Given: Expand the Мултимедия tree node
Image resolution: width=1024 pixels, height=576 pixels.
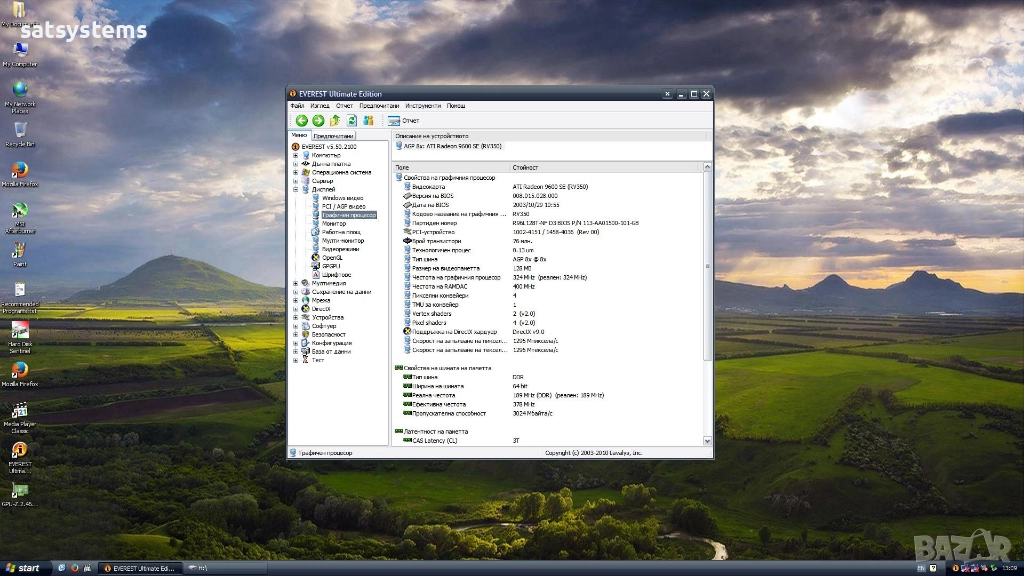Looking at the screenshot, I should pos(295,283).
